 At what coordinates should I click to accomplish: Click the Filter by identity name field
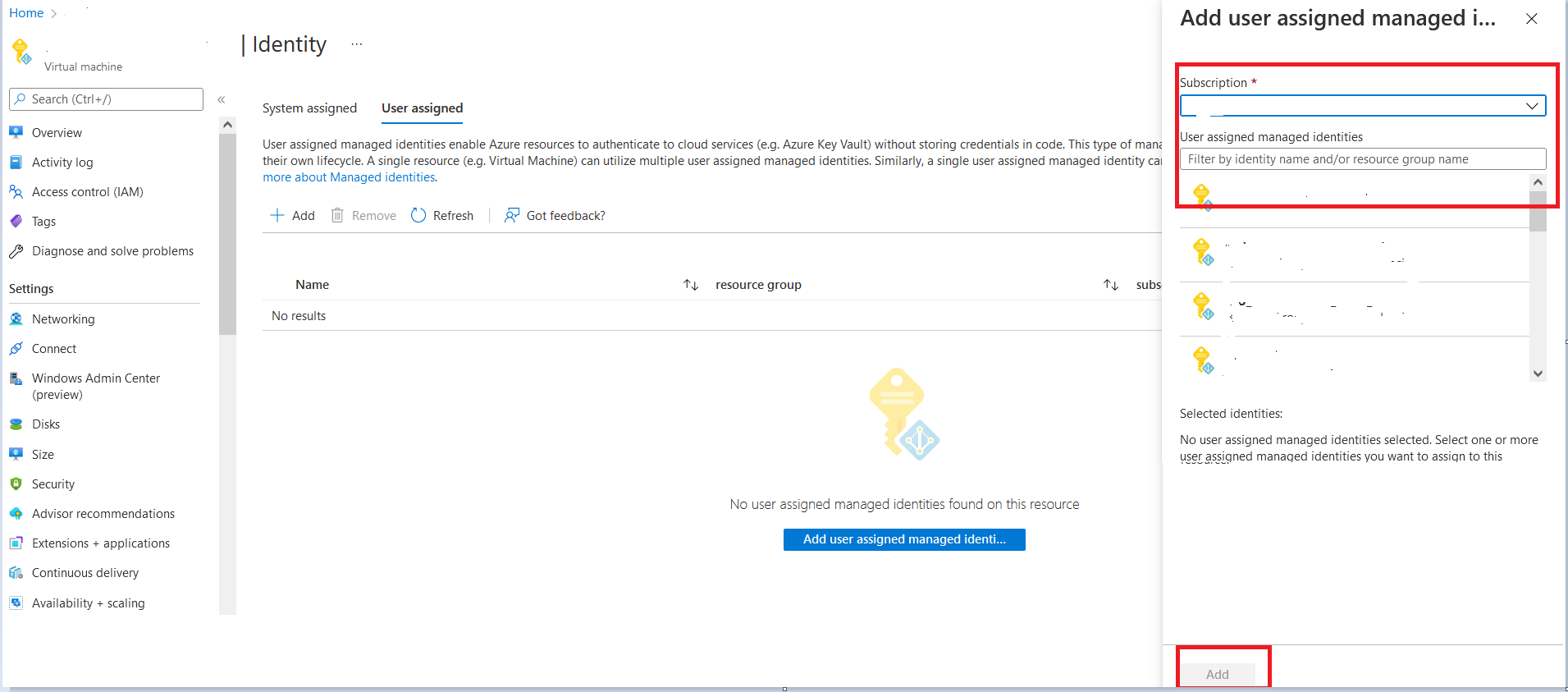[1363, 159]
